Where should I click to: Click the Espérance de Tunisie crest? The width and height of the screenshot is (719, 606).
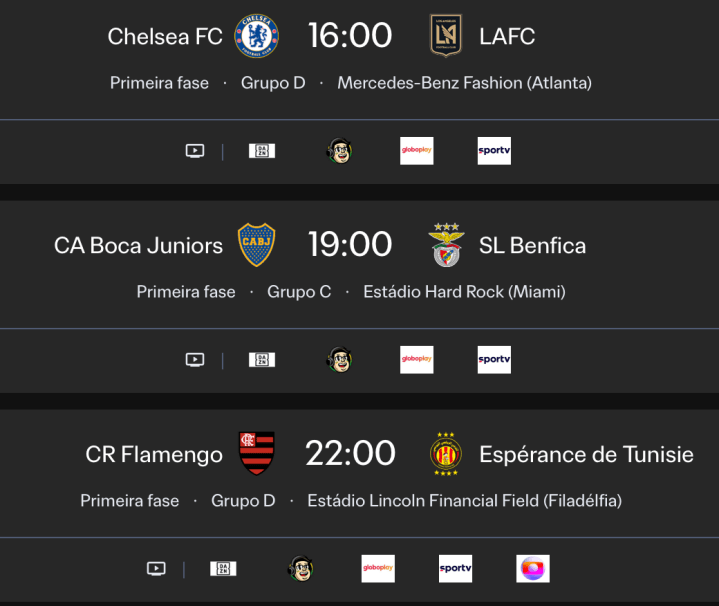446,454
